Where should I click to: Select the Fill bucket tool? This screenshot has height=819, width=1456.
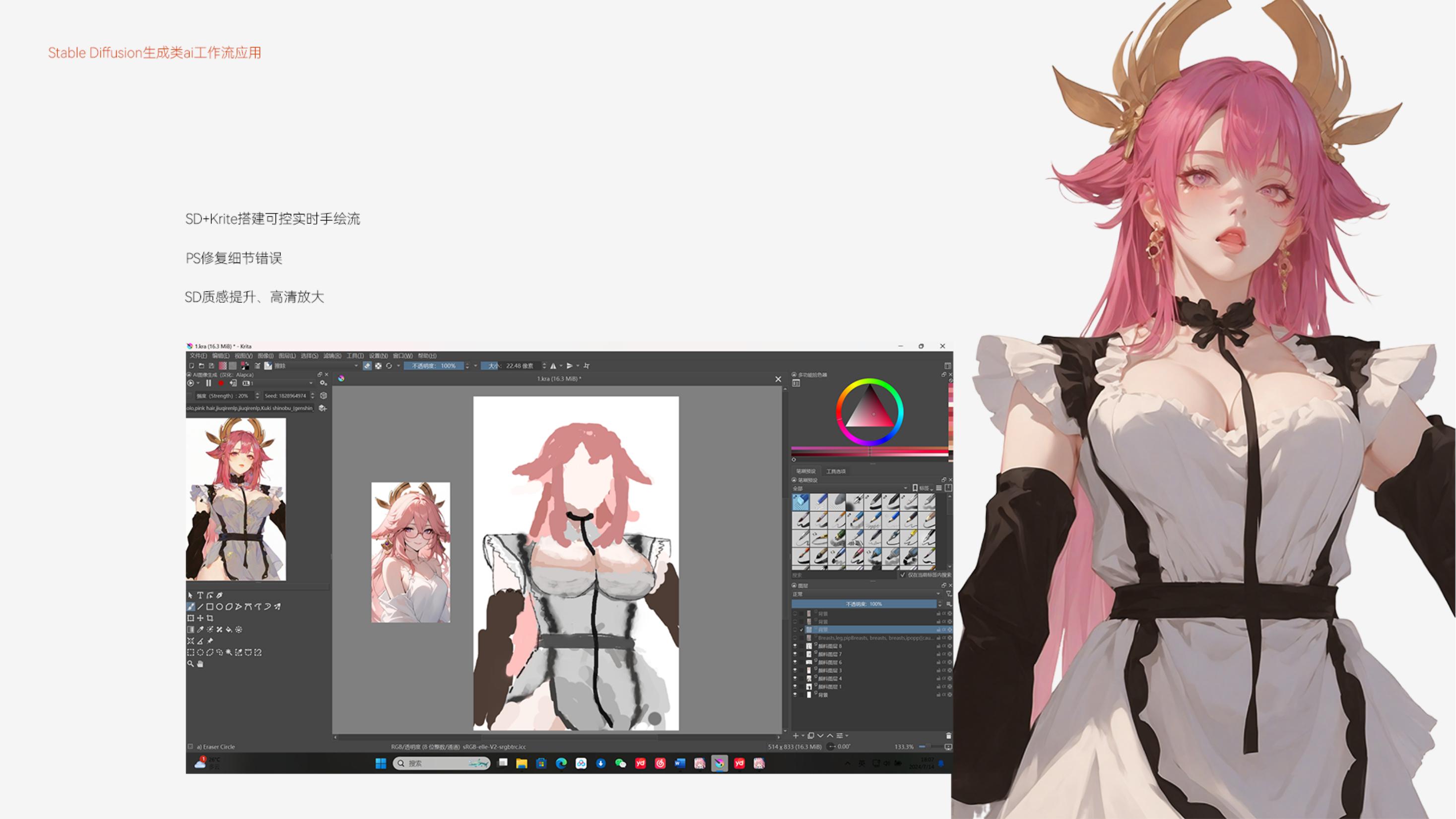(229, 630)
